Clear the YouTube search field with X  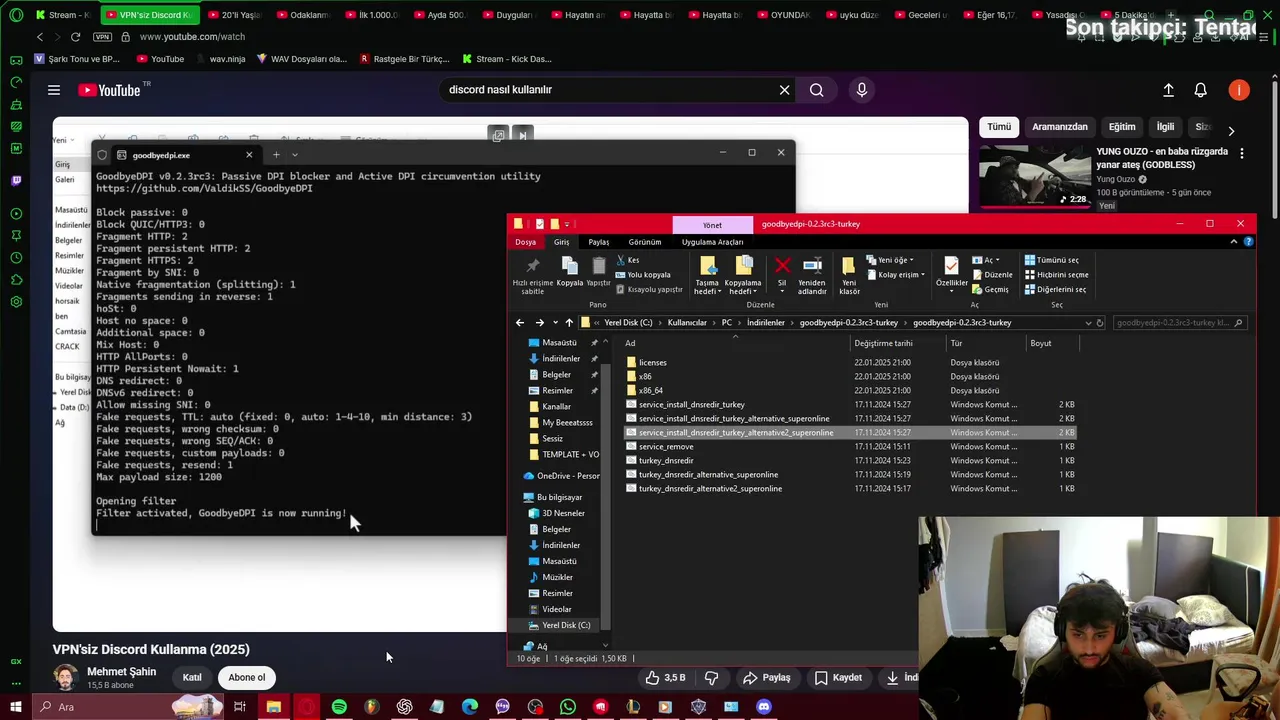[784, 90]
